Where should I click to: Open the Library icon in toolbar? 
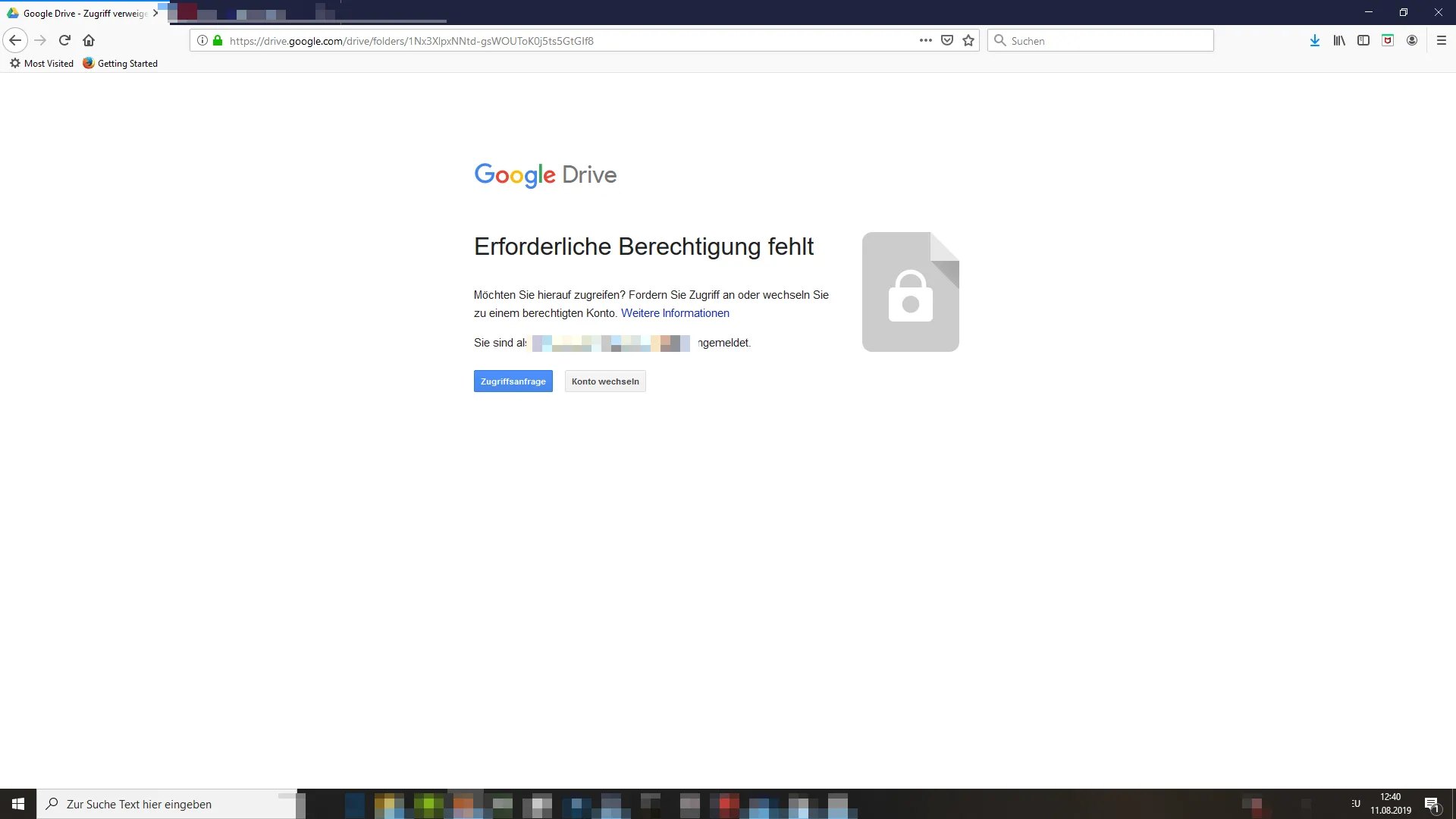pos(1339,40)
